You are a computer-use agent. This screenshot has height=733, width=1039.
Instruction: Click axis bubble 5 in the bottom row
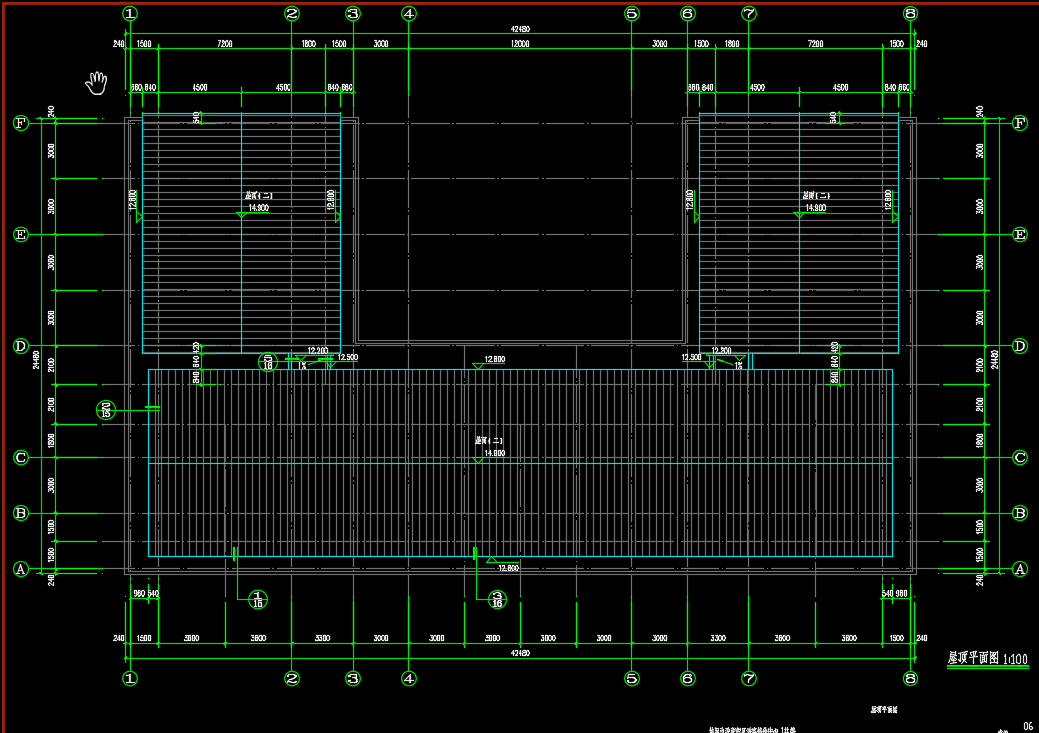coord(631,678)
